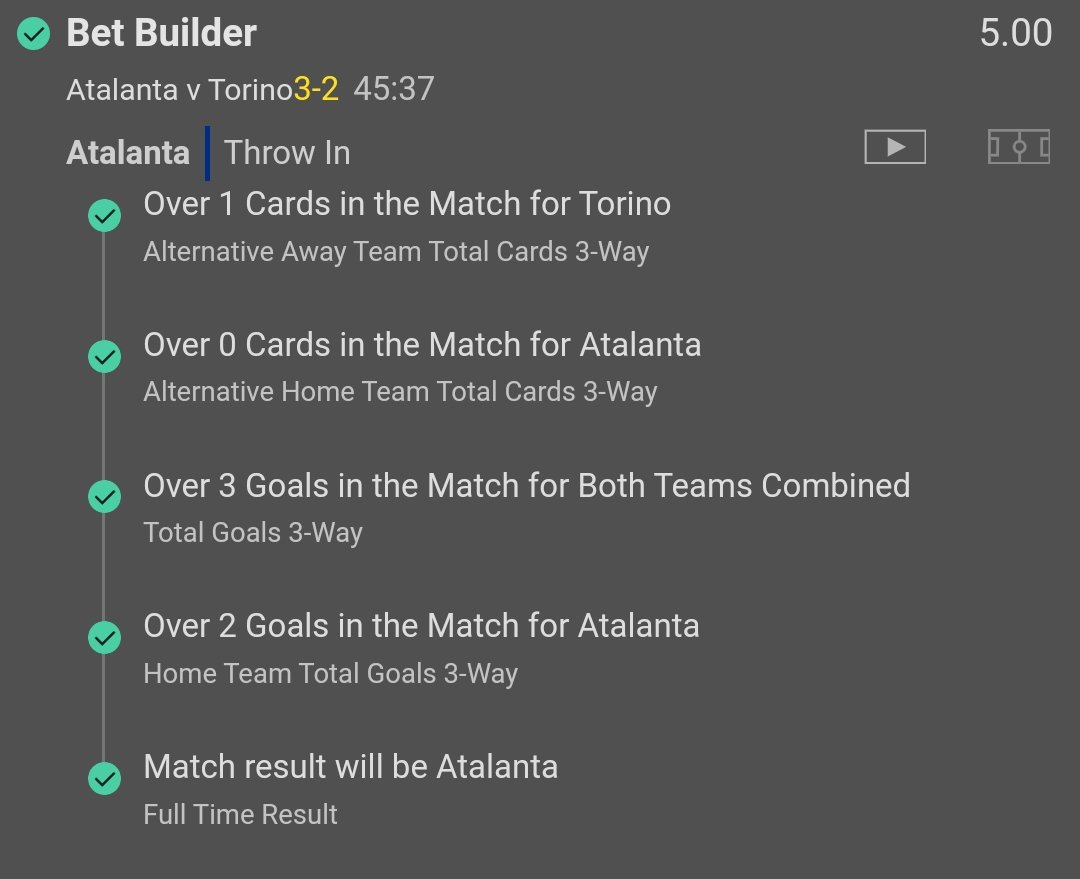Open Alternative Home Team Total Cards 3-Way market
This screenshot has width=1080, height=879.
(400, 392)
